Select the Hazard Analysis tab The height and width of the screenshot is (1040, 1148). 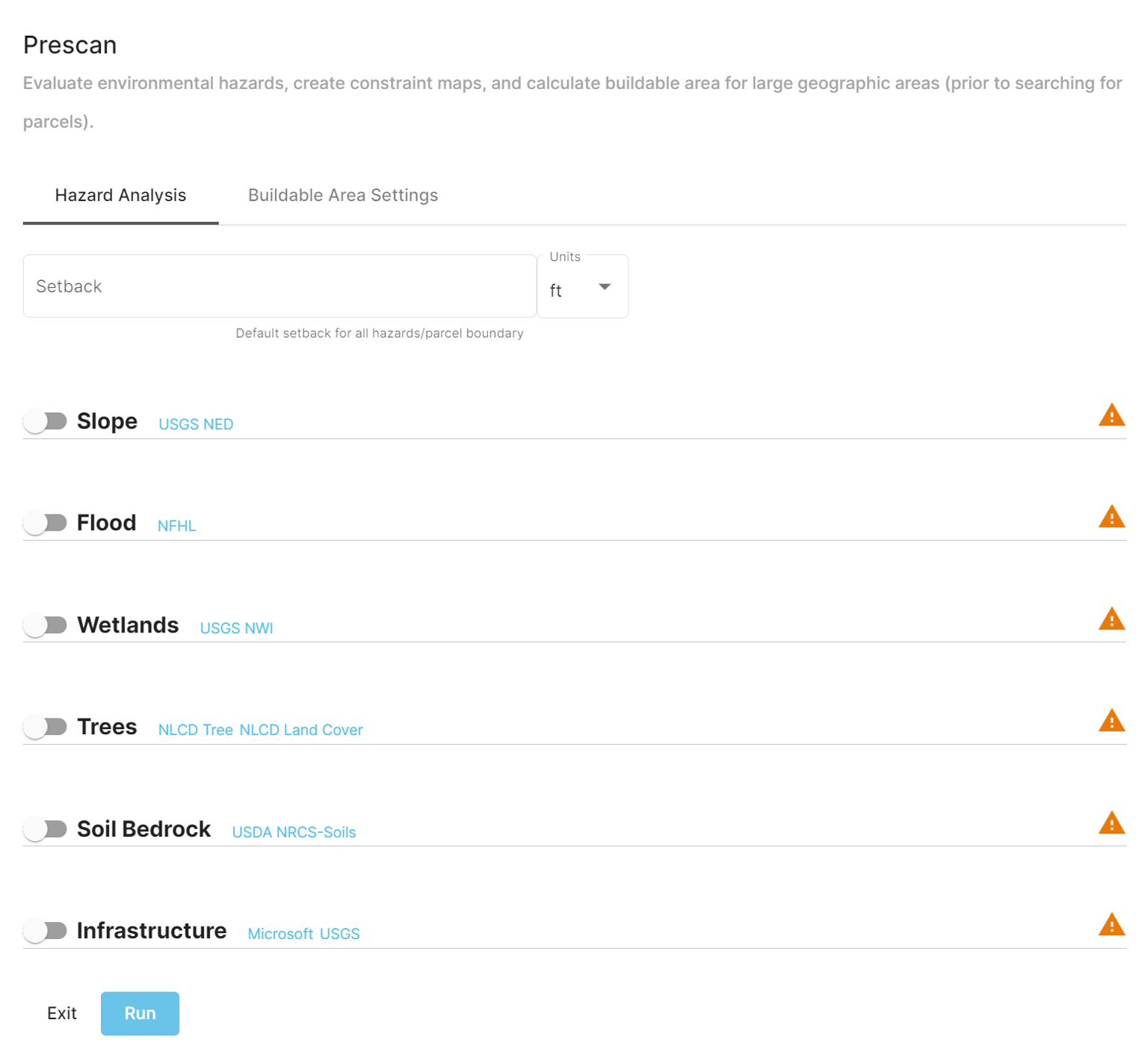tap(120, 195)
